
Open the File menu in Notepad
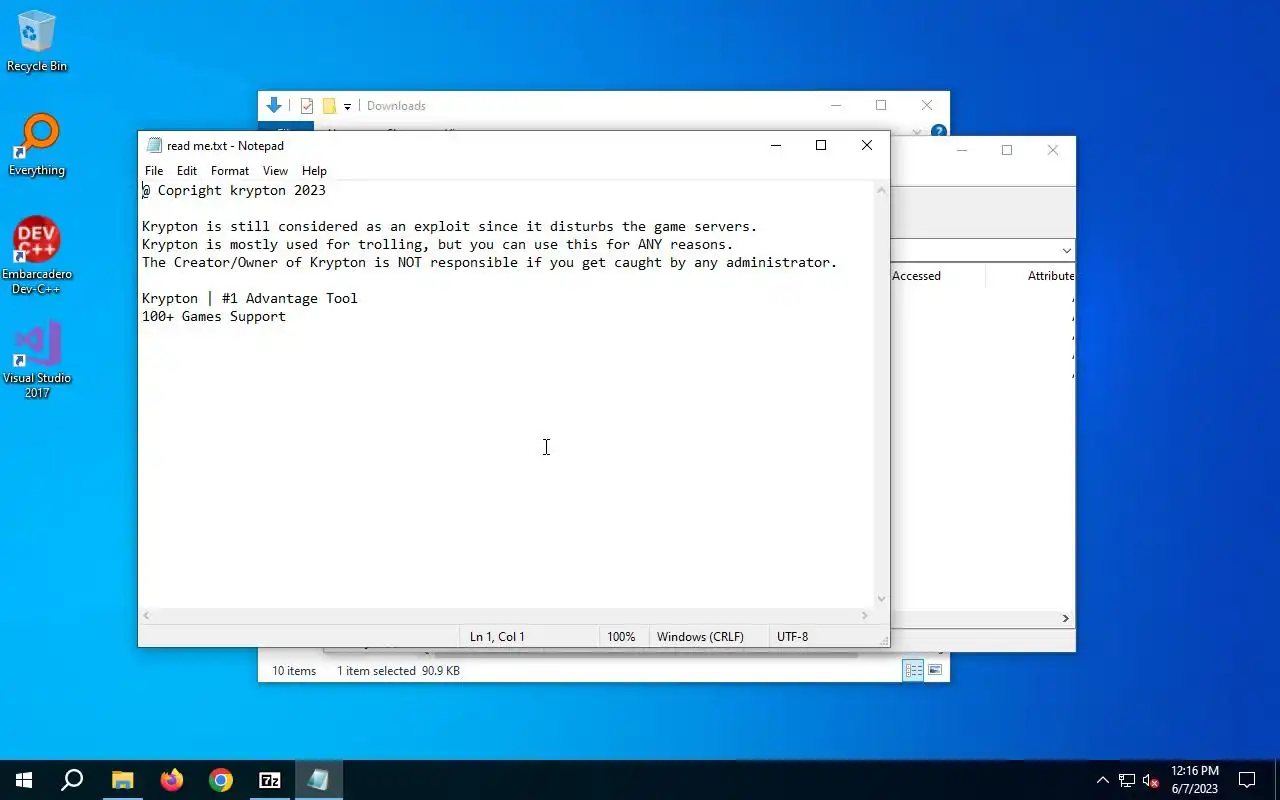click(x=154, y=171)
